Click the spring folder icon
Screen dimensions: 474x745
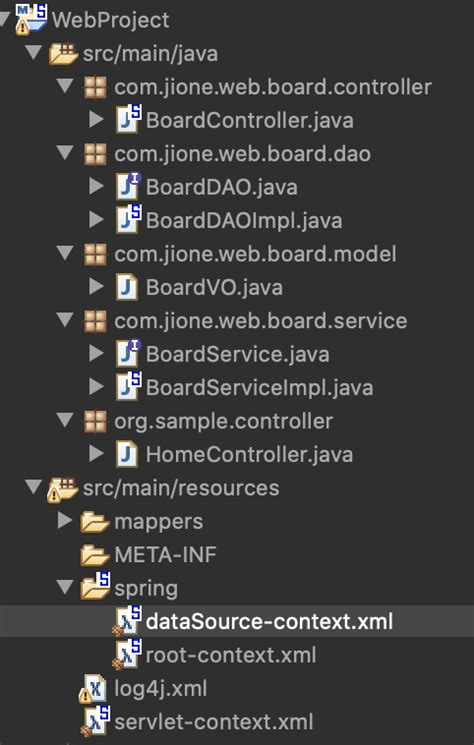click(x=95, y=586)
